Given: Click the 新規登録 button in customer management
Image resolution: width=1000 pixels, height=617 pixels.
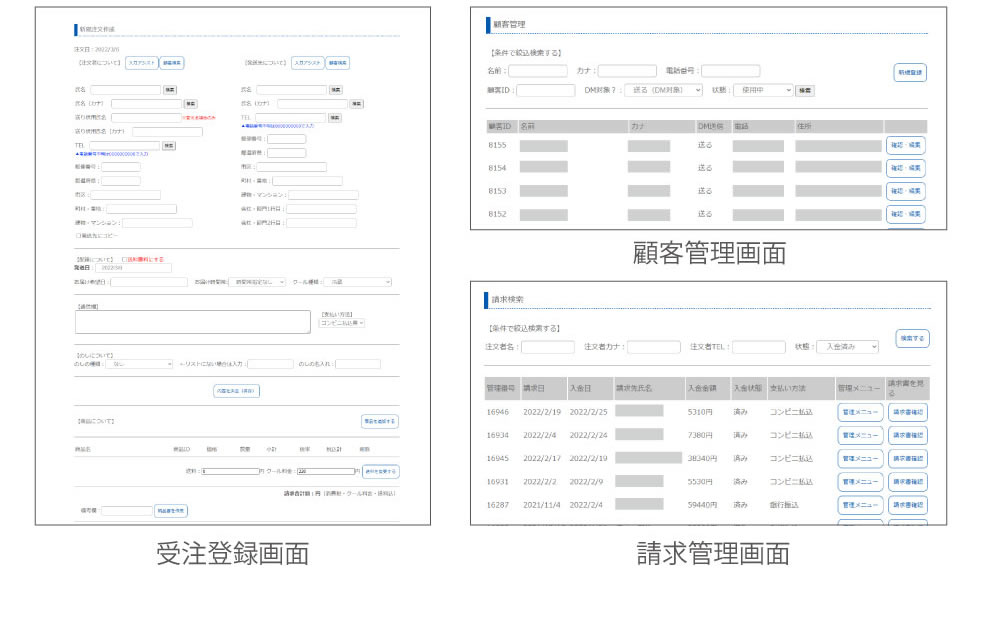Looking at the screenshot, I should coord(909,72).
